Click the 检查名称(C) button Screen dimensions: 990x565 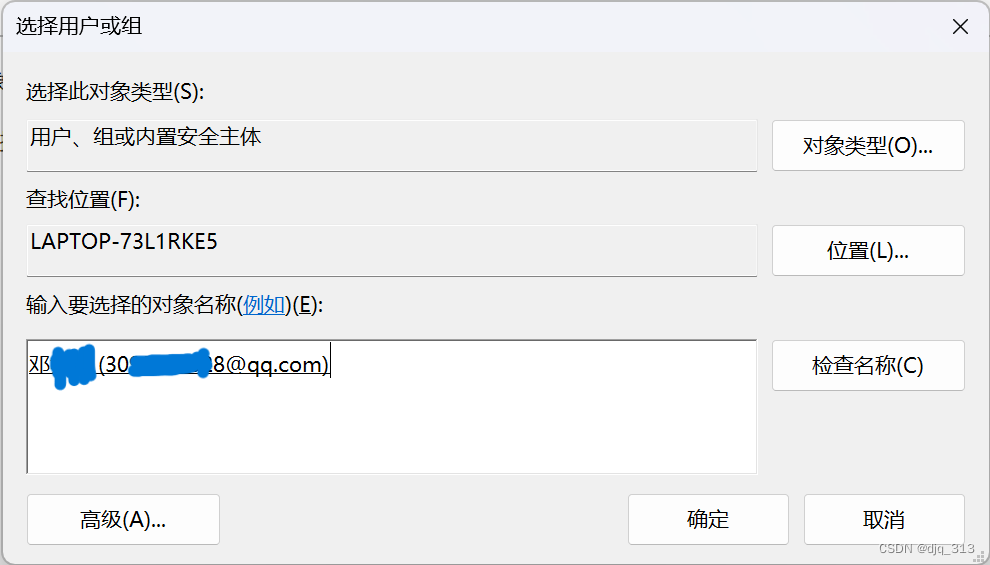point(868,366)
